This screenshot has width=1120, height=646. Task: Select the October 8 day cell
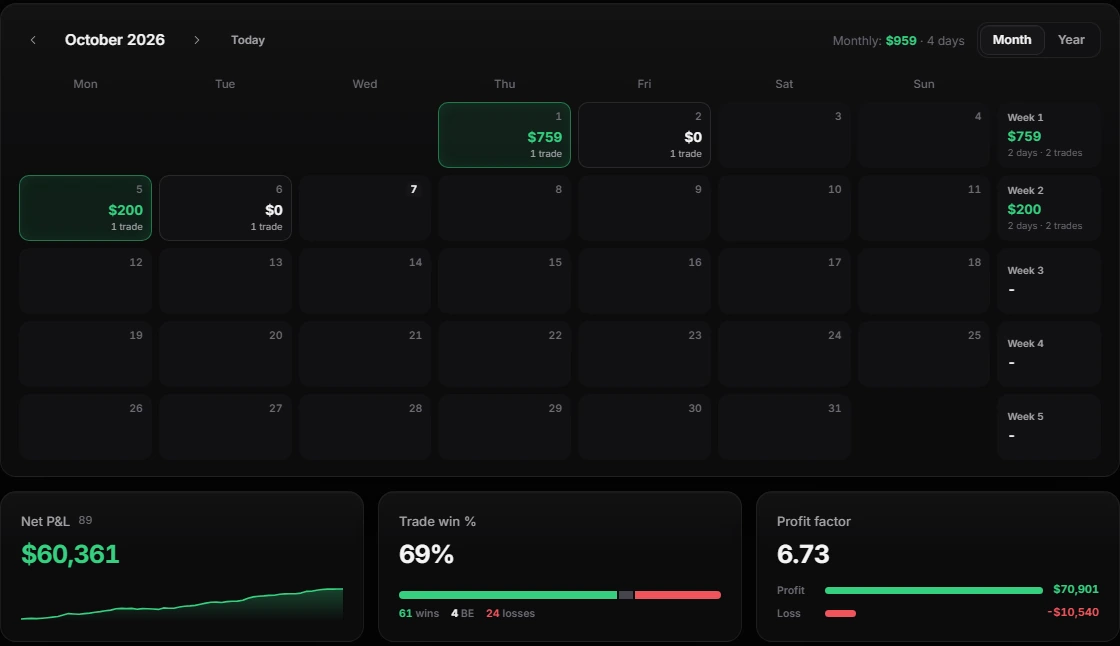(x=504, y=208)
